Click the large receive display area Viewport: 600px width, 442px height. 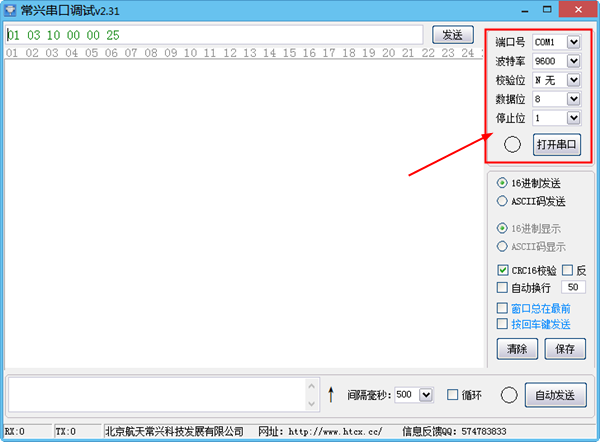tap(243, 213)
